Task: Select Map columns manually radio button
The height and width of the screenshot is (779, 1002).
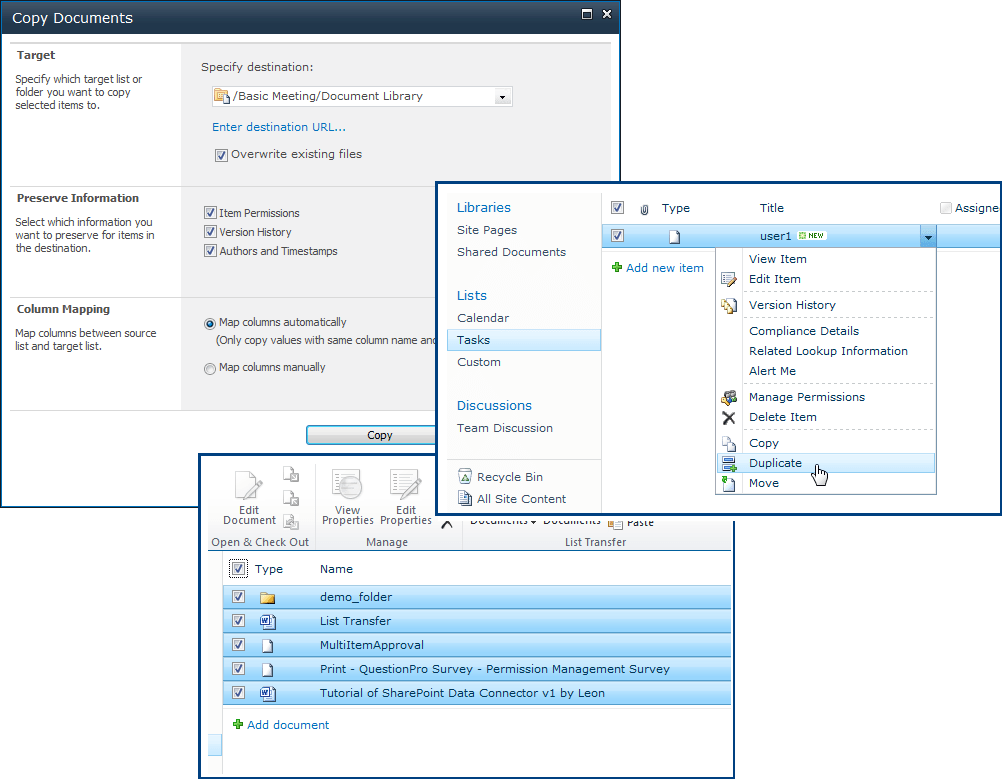Action: tap(210, 369)
